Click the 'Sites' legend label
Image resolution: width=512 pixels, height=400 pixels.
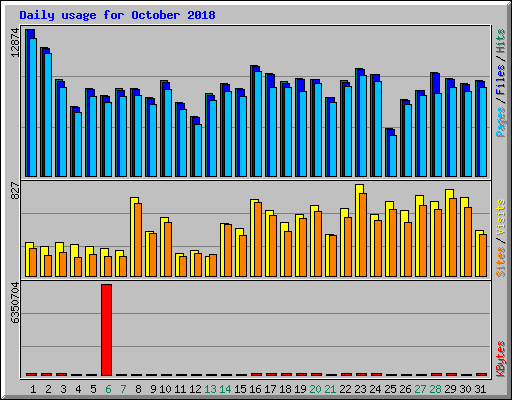coord(500,262)
